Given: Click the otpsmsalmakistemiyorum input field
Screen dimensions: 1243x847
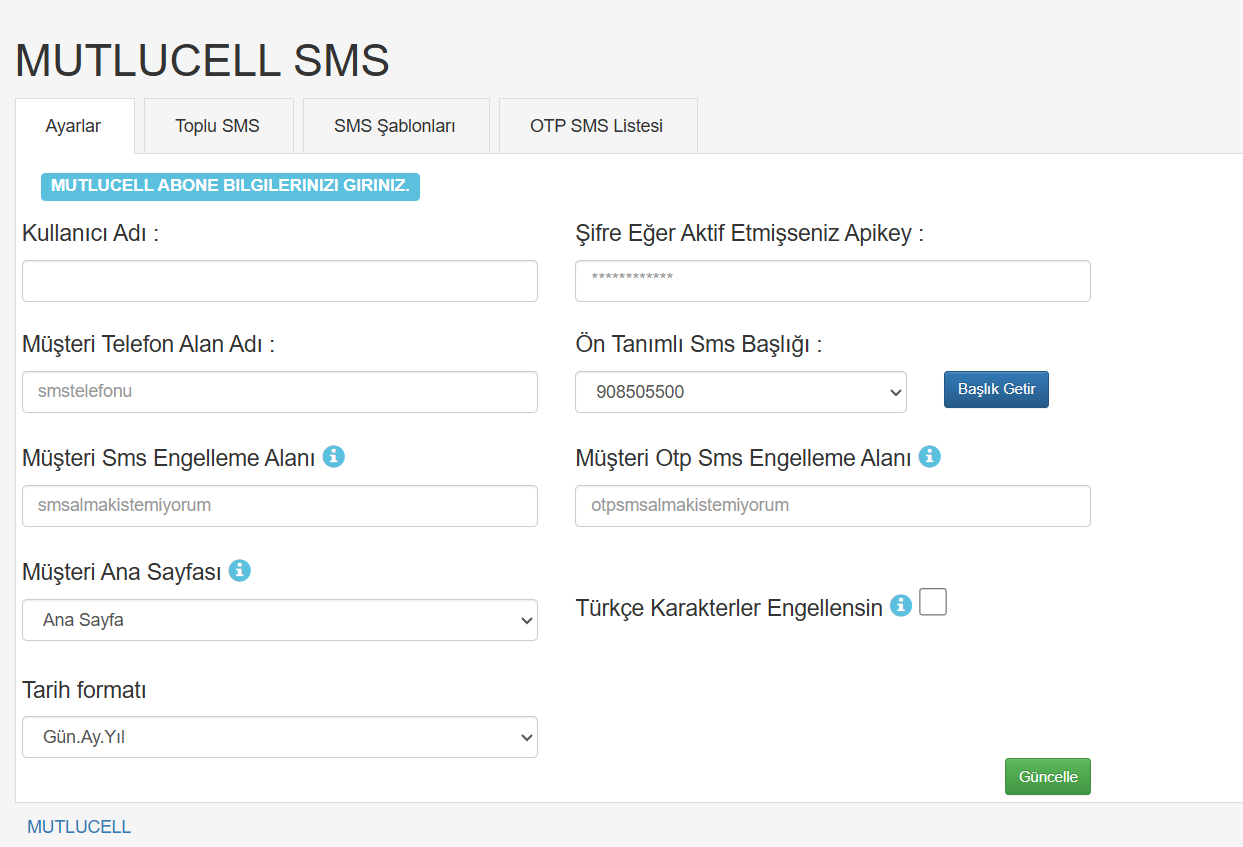Looking at the screenshot, I should click(833, 506).
